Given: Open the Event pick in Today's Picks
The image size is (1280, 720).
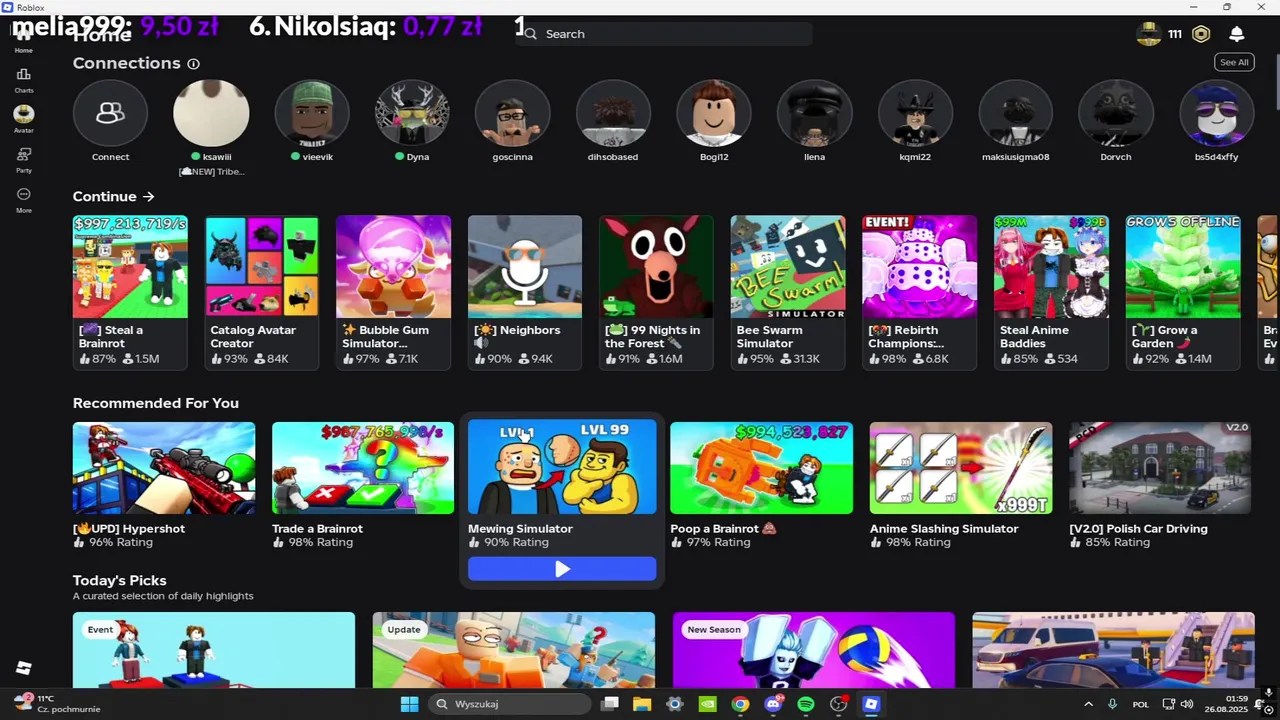Looking at the screenshot, I should (x=214, y=650).
